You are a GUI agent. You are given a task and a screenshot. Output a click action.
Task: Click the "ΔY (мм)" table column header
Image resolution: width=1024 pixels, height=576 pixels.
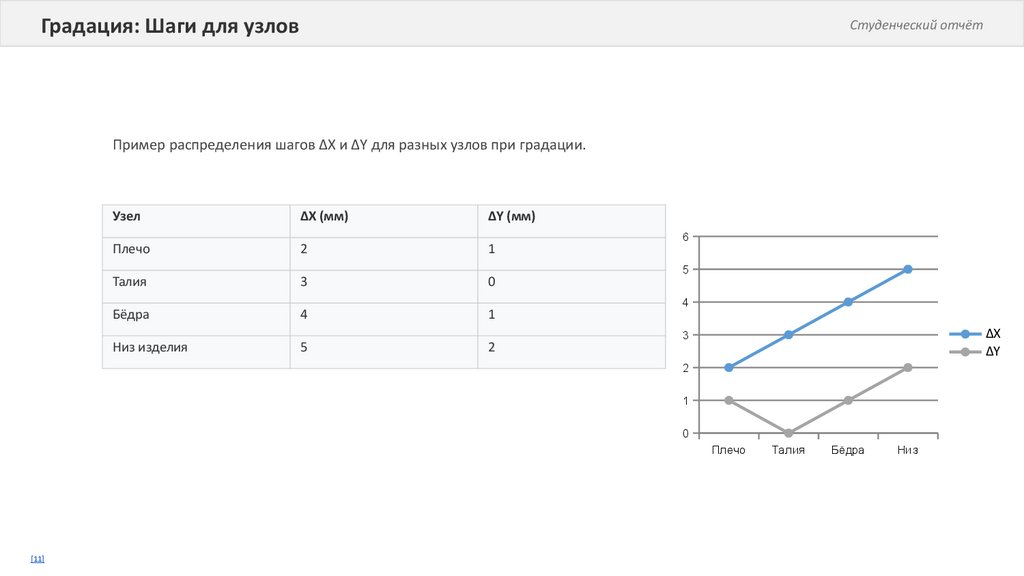(512, 216)
